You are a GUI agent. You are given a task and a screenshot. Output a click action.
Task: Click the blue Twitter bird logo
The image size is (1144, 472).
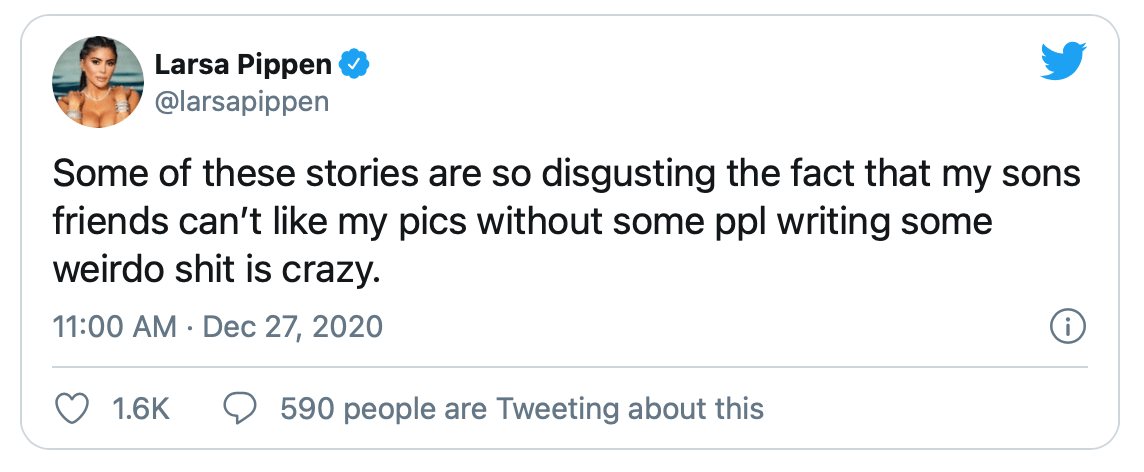pos(1063,61)
